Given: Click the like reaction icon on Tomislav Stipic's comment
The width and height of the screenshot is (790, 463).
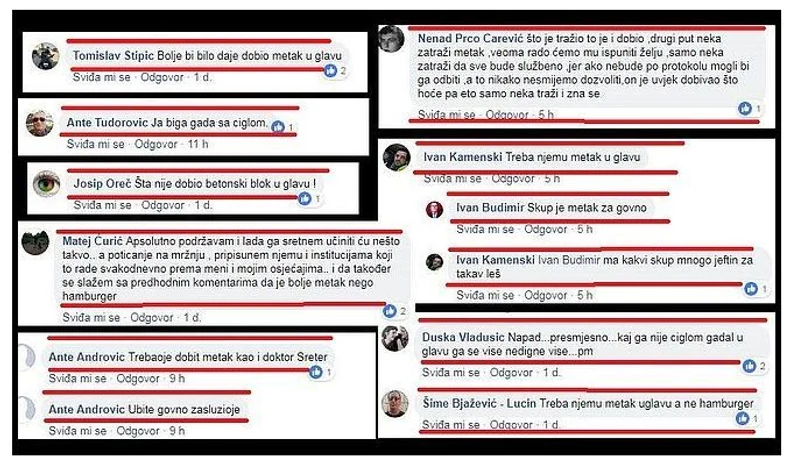Looking at the screenshot, I should [331, 71].
